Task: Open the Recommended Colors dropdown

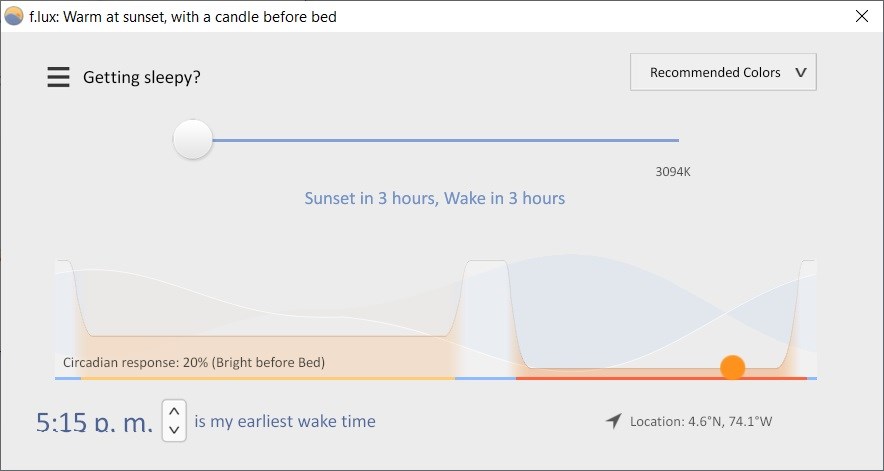Action: point(723,72)
